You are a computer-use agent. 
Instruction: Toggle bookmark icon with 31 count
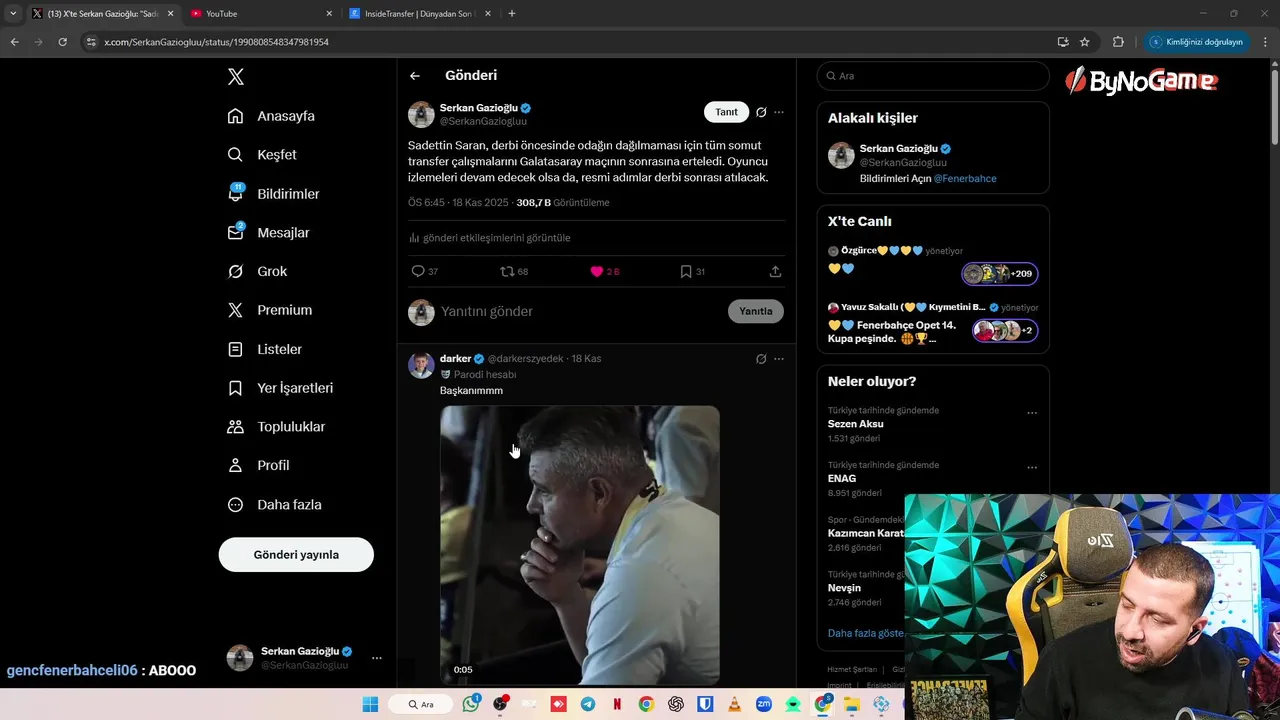coord(692,271)
